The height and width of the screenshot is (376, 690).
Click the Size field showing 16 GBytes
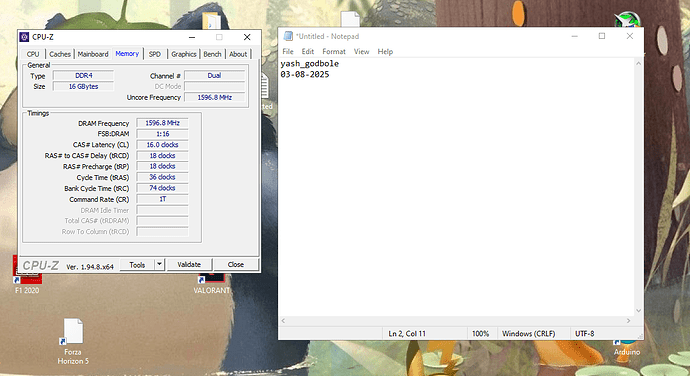click(x=84, y=87)
